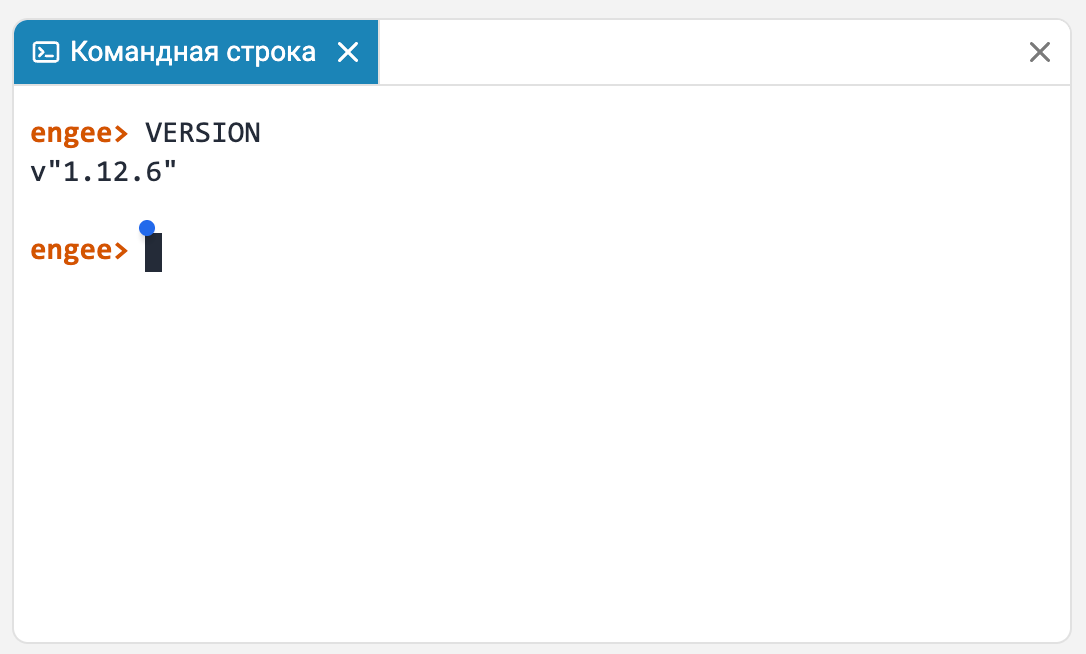Click the VERSION command text
The image size is (1086, 654).
click(x=203, y=133)
